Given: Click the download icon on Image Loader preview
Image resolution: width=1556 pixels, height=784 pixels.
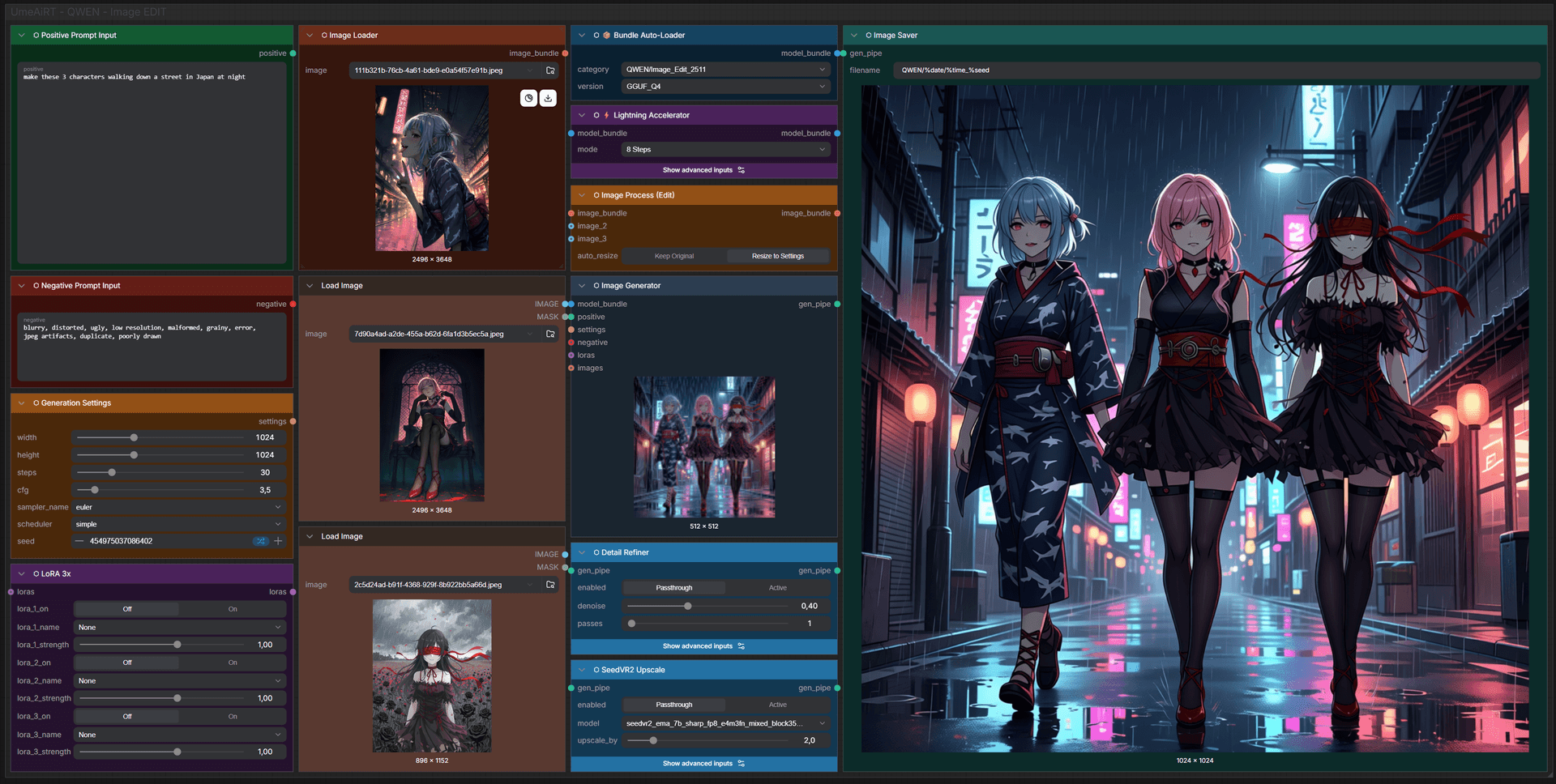Looking at the screenshot, I should click(548, 98).
